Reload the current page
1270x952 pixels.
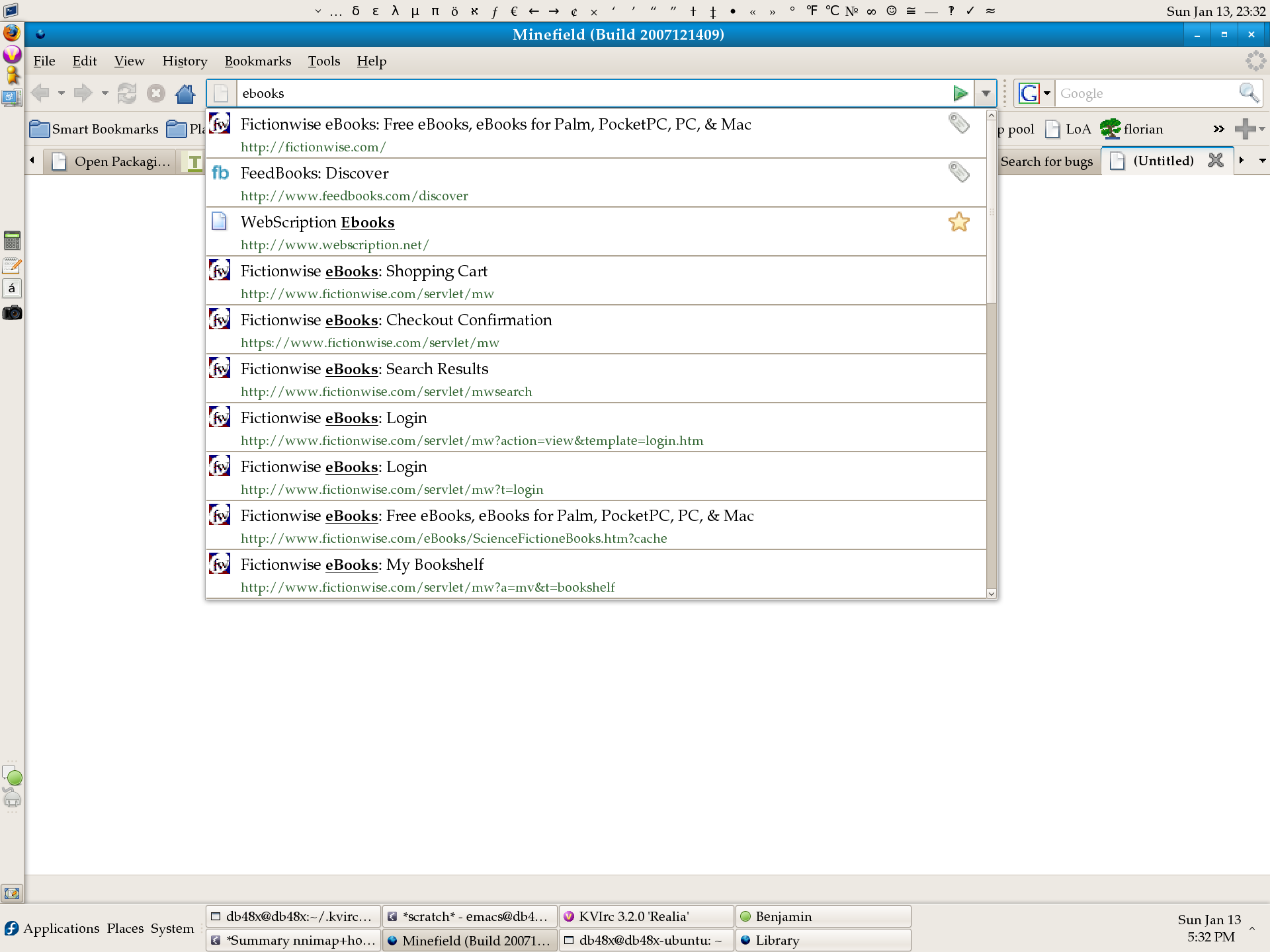click(x=127, y=93)
